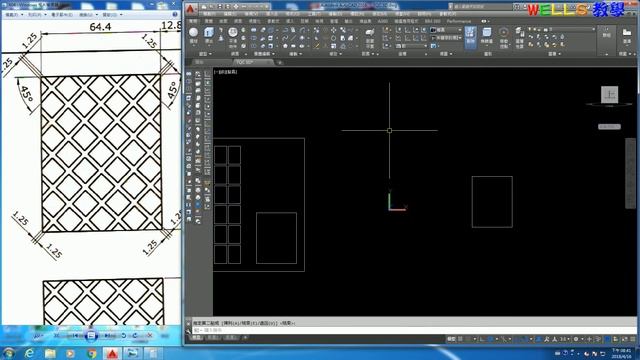
Task: Open the zoom control in photo viewer
Action: click(x=38, y=336)
